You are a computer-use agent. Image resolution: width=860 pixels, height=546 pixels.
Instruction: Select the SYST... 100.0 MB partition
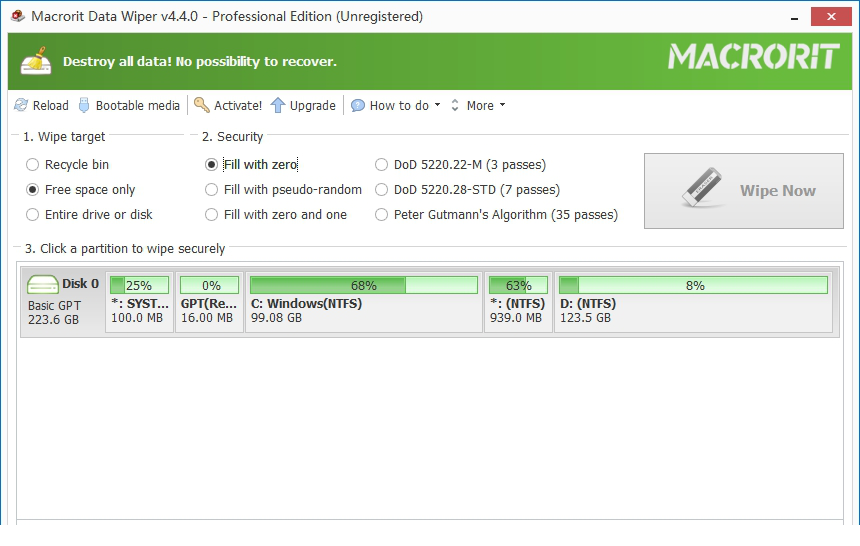[139, 302]
